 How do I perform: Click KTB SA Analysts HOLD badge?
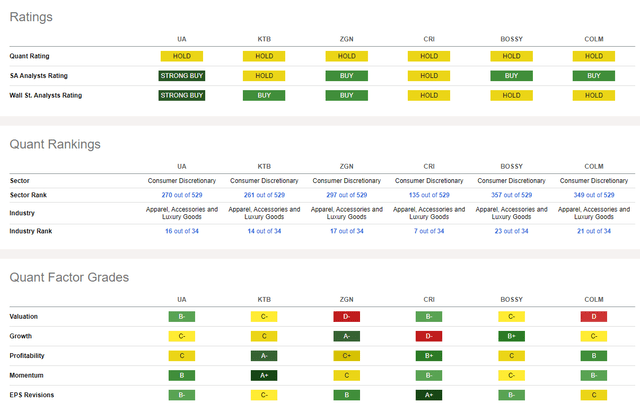[x=264, y=76]
